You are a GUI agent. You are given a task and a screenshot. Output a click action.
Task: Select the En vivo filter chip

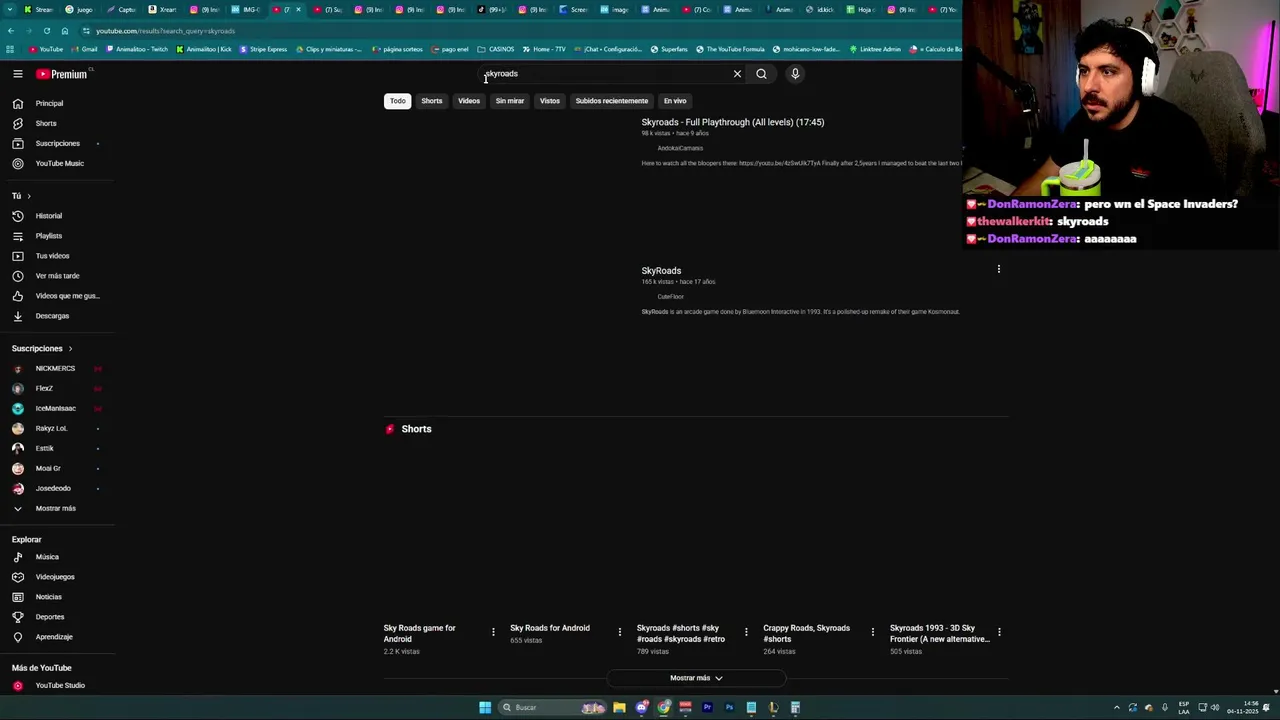[675, 101]
